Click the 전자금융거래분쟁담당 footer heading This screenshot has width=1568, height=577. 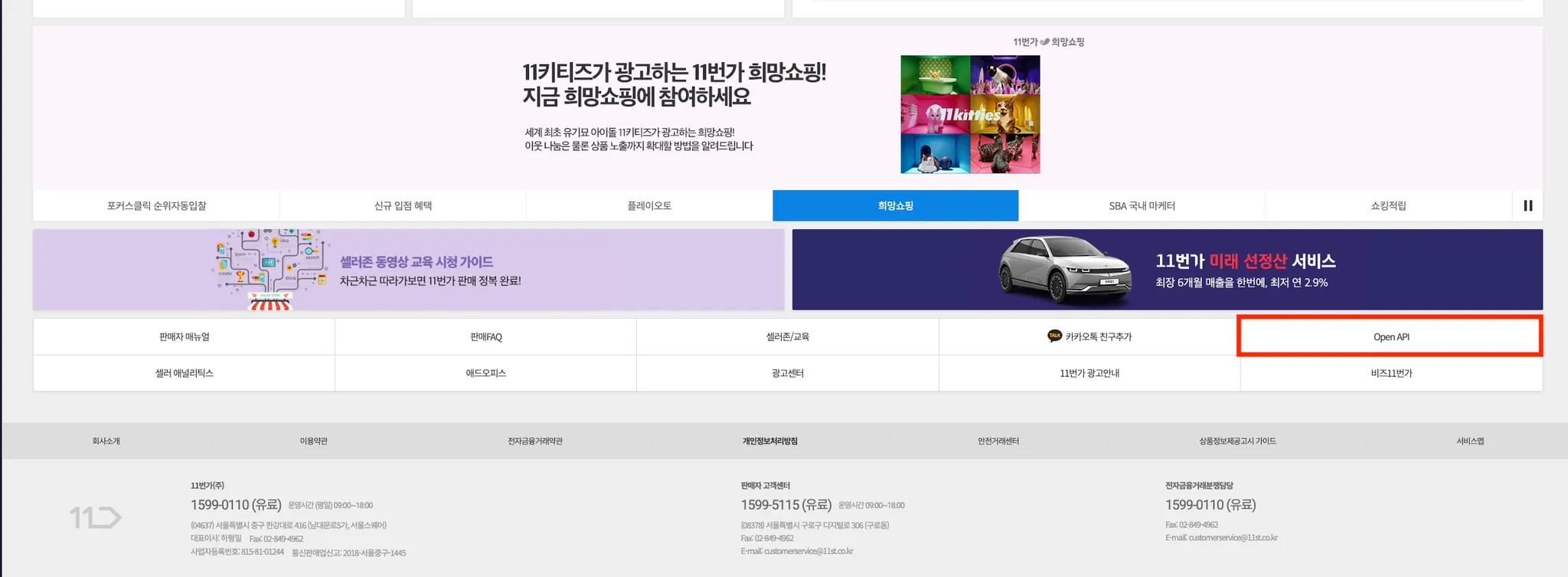1199,486
